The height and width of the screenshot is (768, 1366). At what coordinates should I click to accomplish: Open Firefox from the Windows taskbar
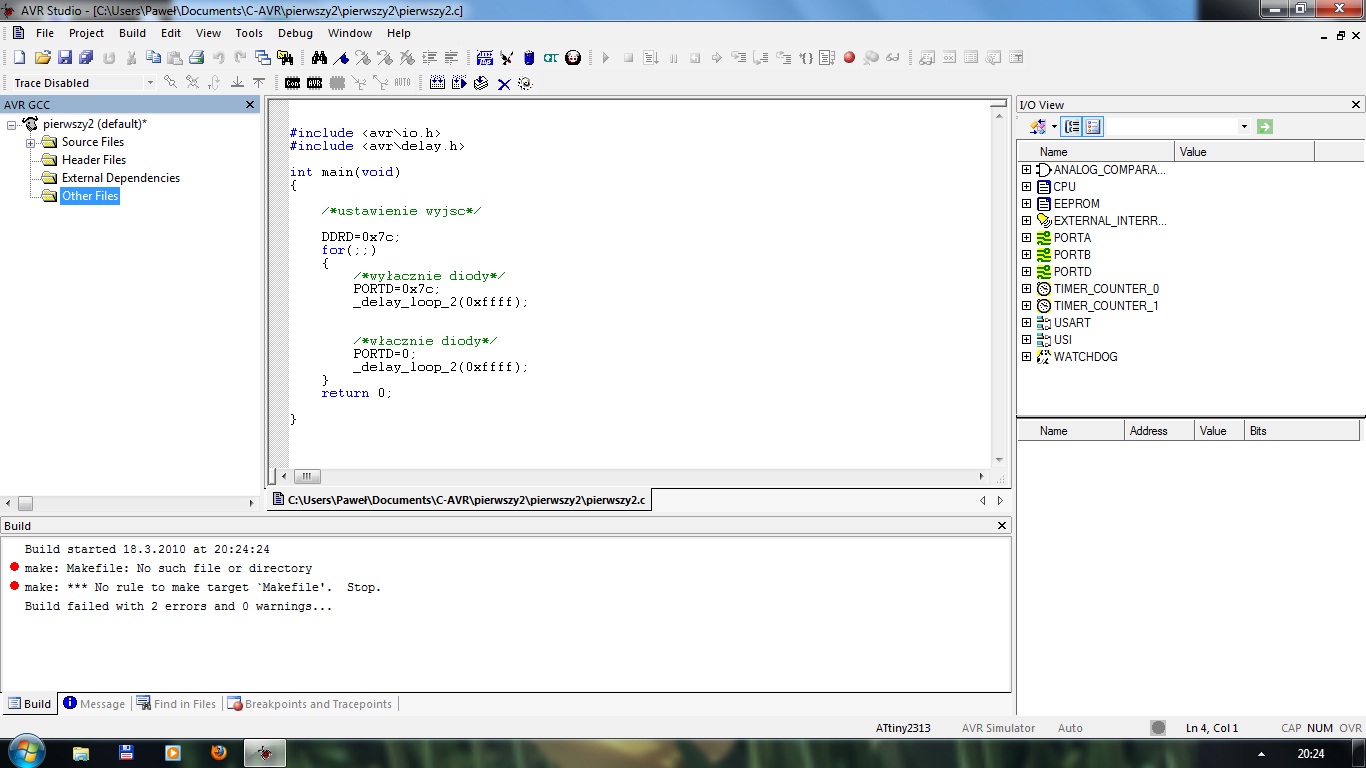point(219,752)
